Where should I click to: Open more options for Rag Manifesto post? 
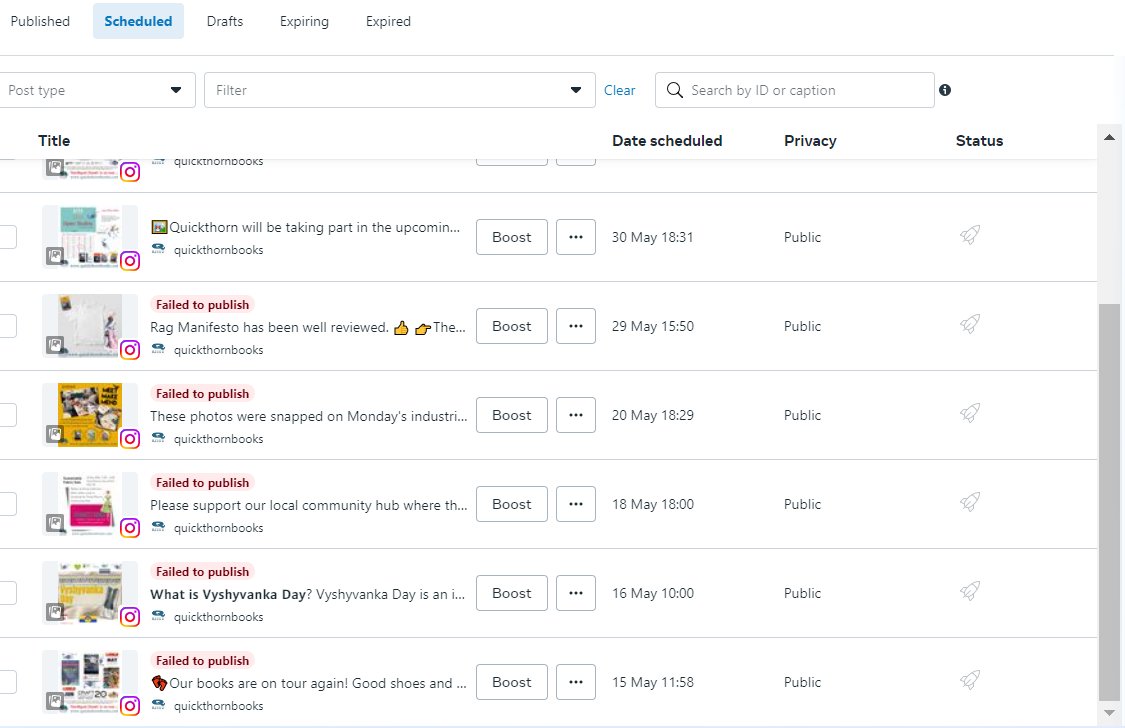pyautogui.click(x=575, y=326)
